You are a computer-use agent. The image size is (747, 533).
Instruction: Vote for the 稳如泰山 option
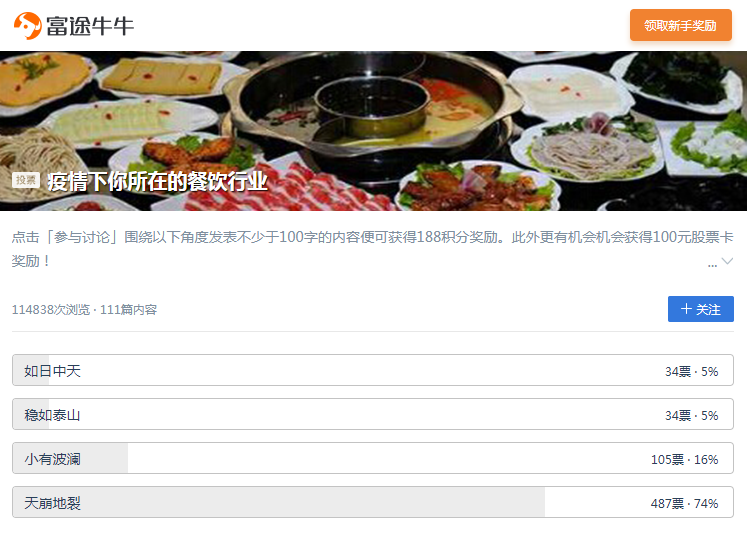click(x=373, y=414)
